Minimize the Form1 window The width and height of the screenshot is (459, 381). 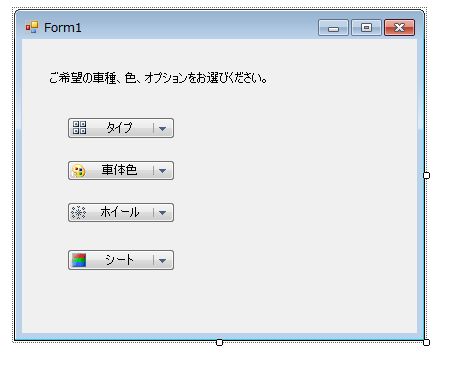coord(333,28)
